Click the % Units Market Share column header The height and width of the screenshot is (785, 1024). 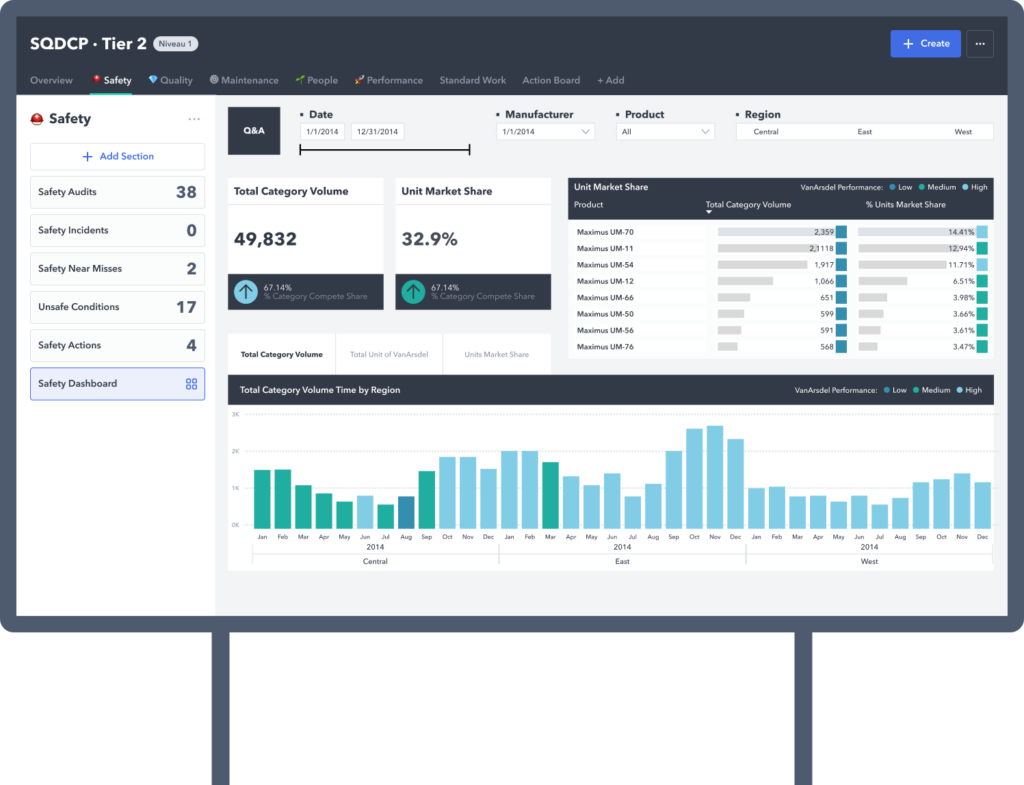[906, 205]
